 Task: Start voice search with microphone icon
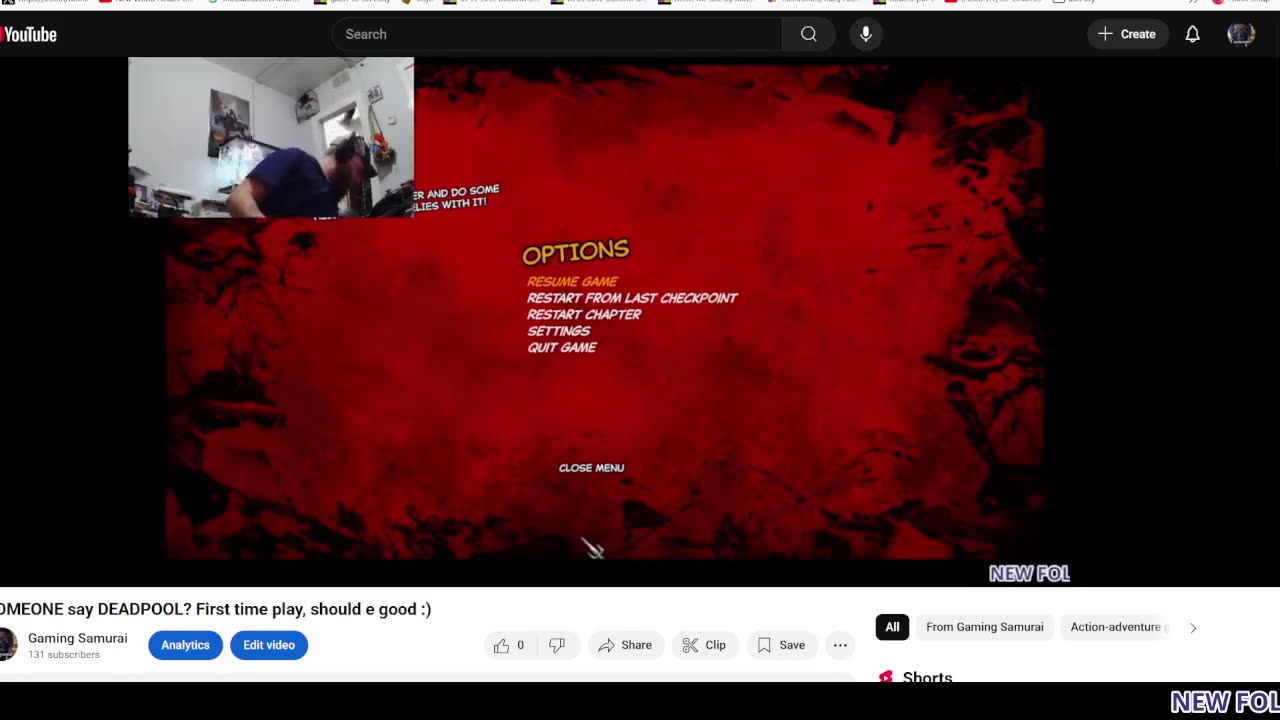click(x=866, y=34)
